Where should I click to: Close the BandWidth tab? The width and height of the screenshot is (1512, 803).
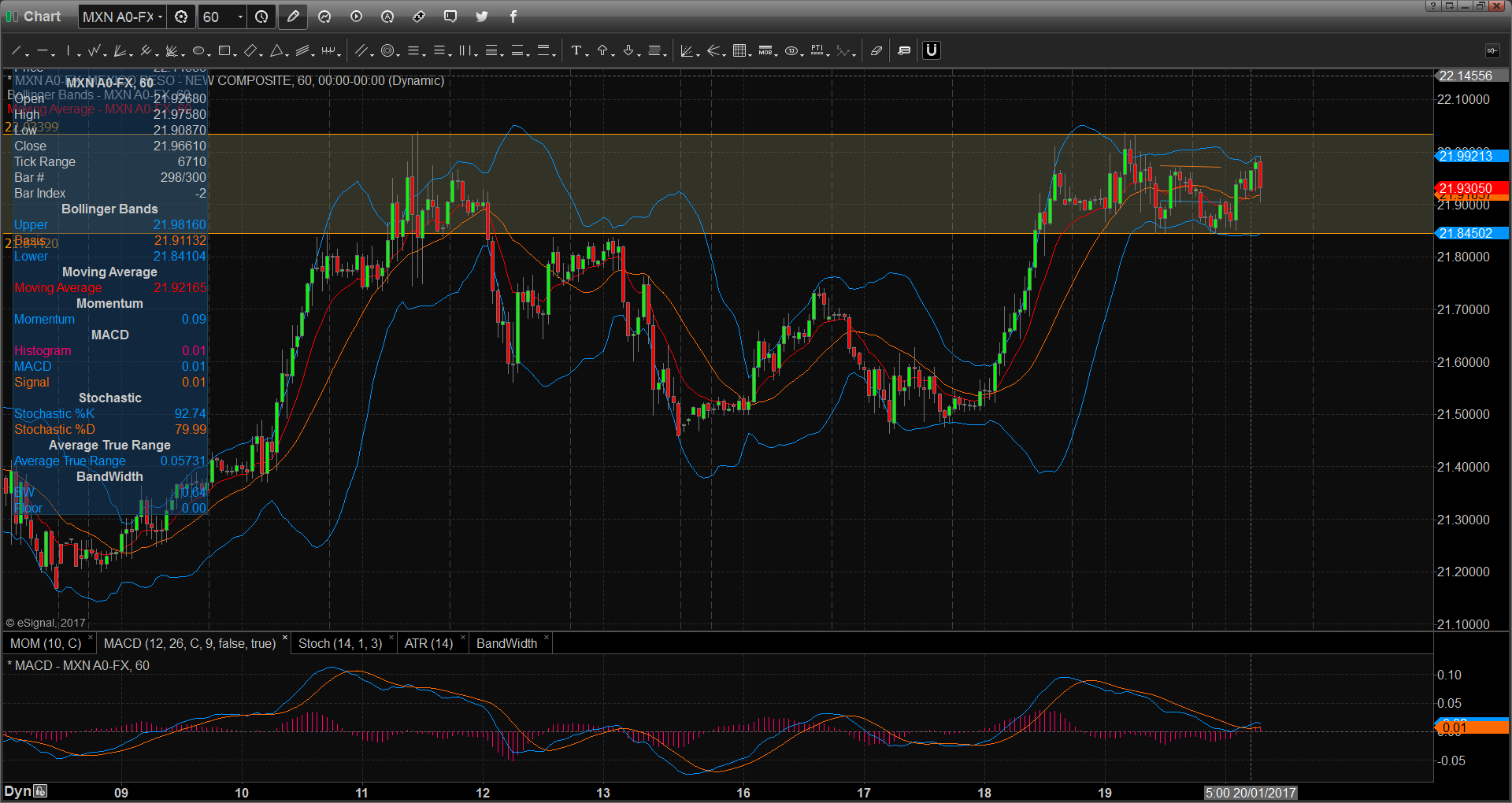pos(547,638)
